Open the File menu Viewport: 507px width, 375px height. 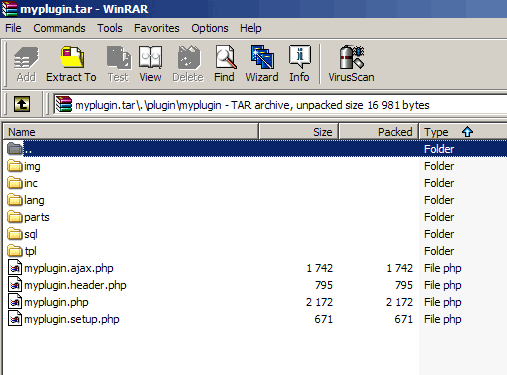pyautogui.click(x=13, y=28)
